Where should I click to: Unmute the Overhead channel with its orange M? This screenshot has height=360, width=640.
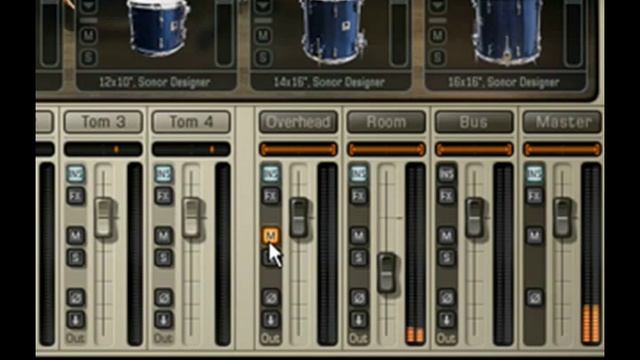click(271, 236)
